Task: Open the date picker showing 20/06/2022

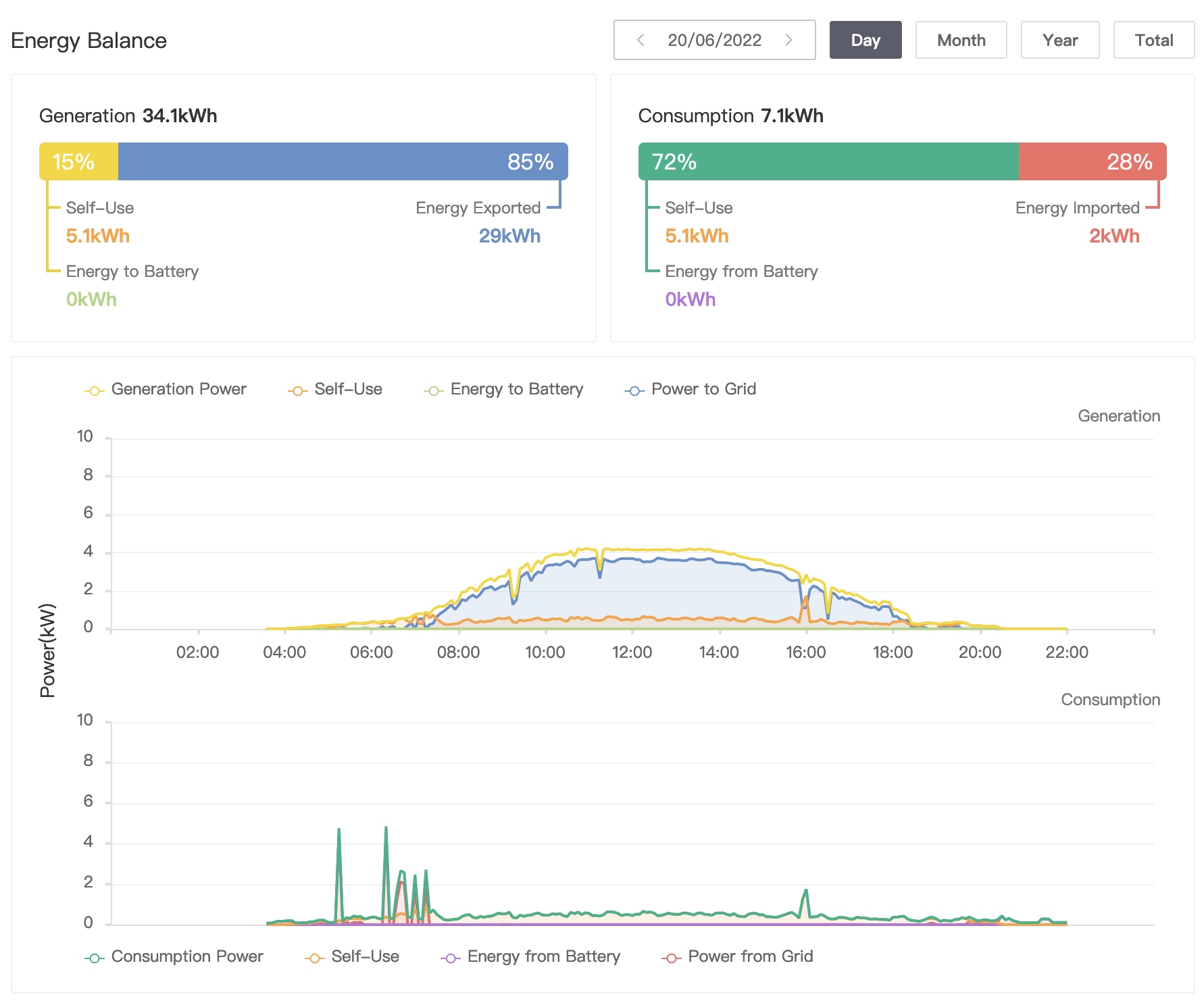Action: coord(714,40)
